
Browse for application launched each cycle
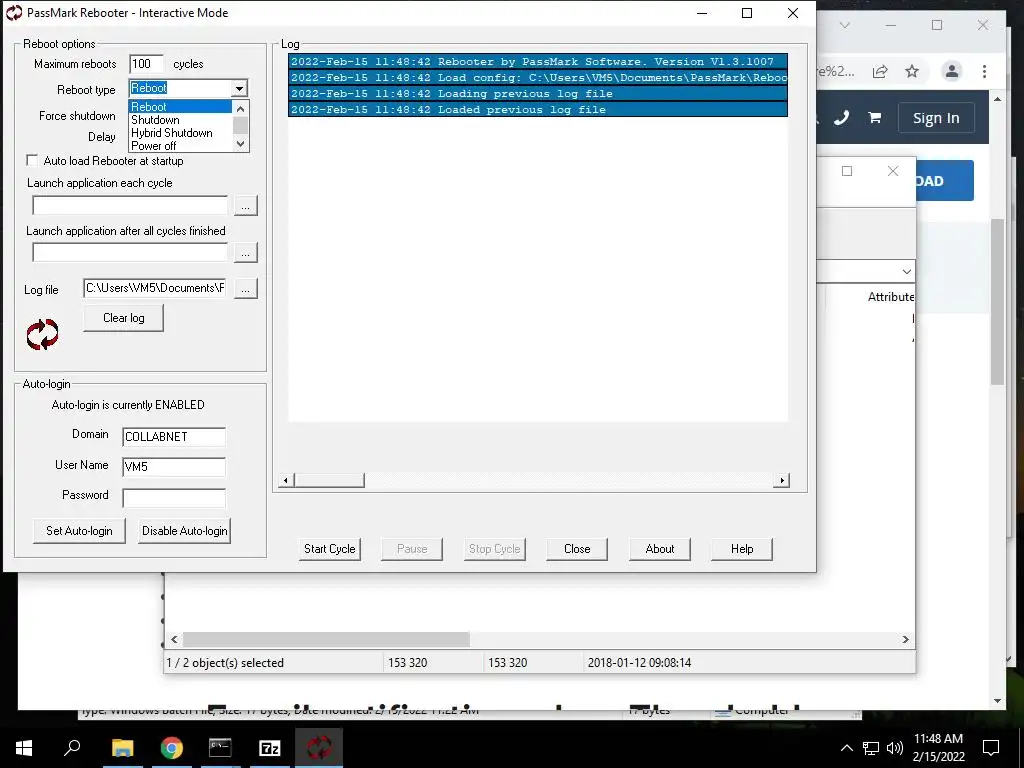(x=246, y=205)
